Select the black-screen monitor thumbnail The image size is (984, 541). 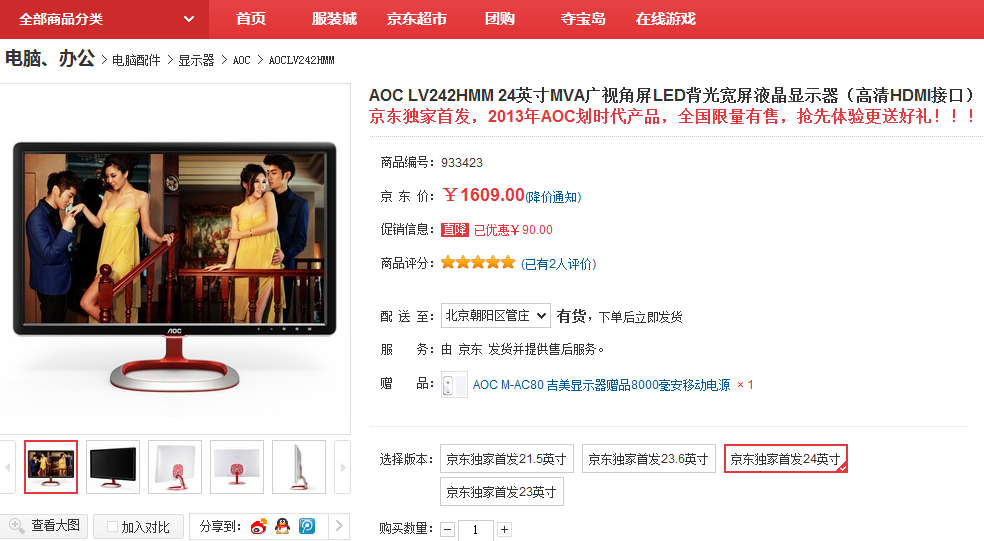pyautogui.click(x=113, y=467)
